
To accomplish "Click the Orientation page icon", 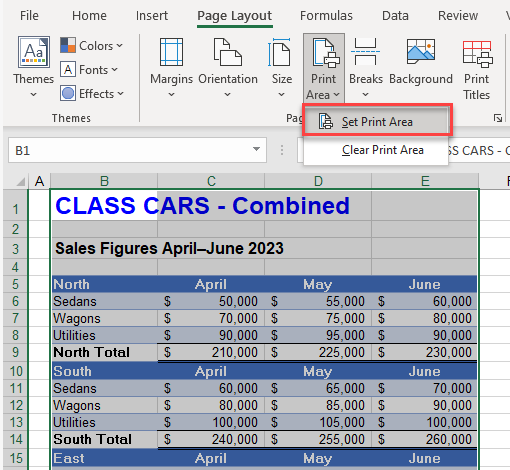I will [x=228, y=52].
